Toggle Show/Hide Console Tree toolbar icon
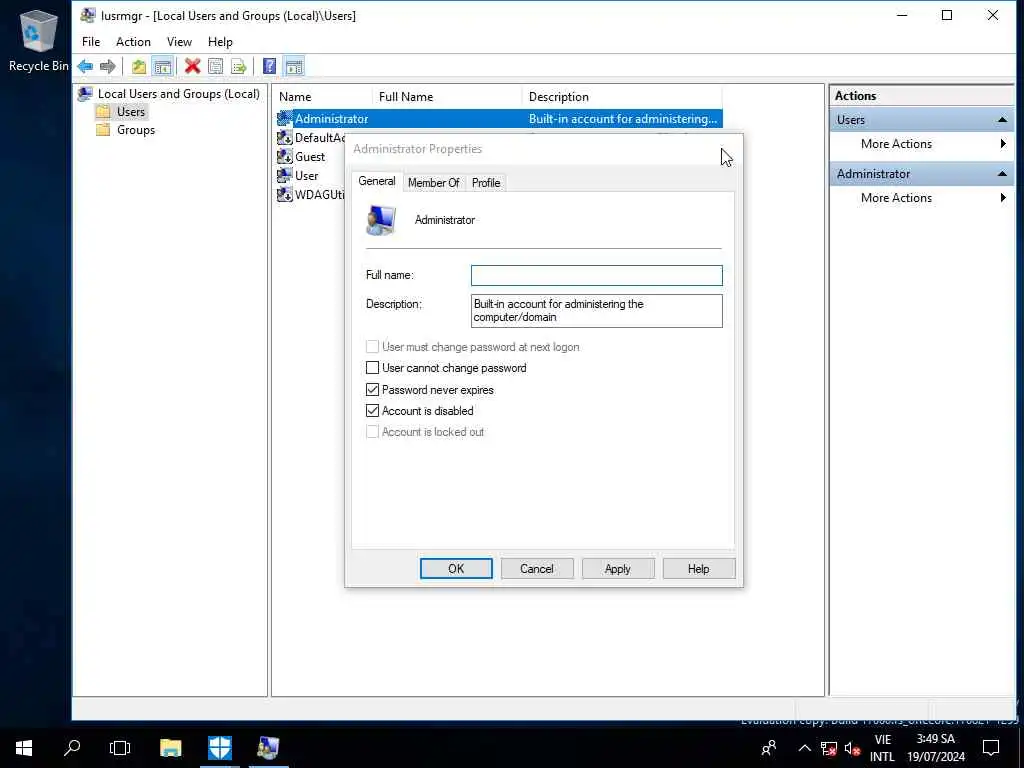This screenshot has height=768, width=1024. tap(162, 66)
